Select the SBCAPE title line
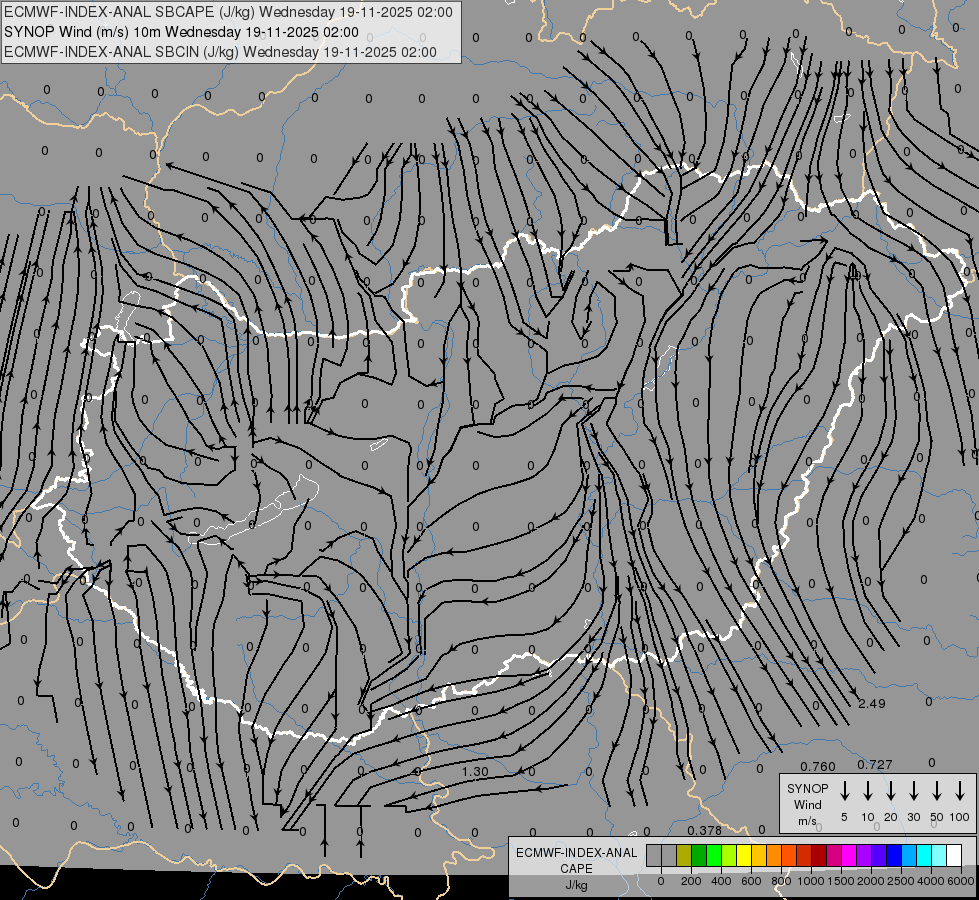Image resolution: width=979 pixels, height=900 pixels. coord(229,12)
